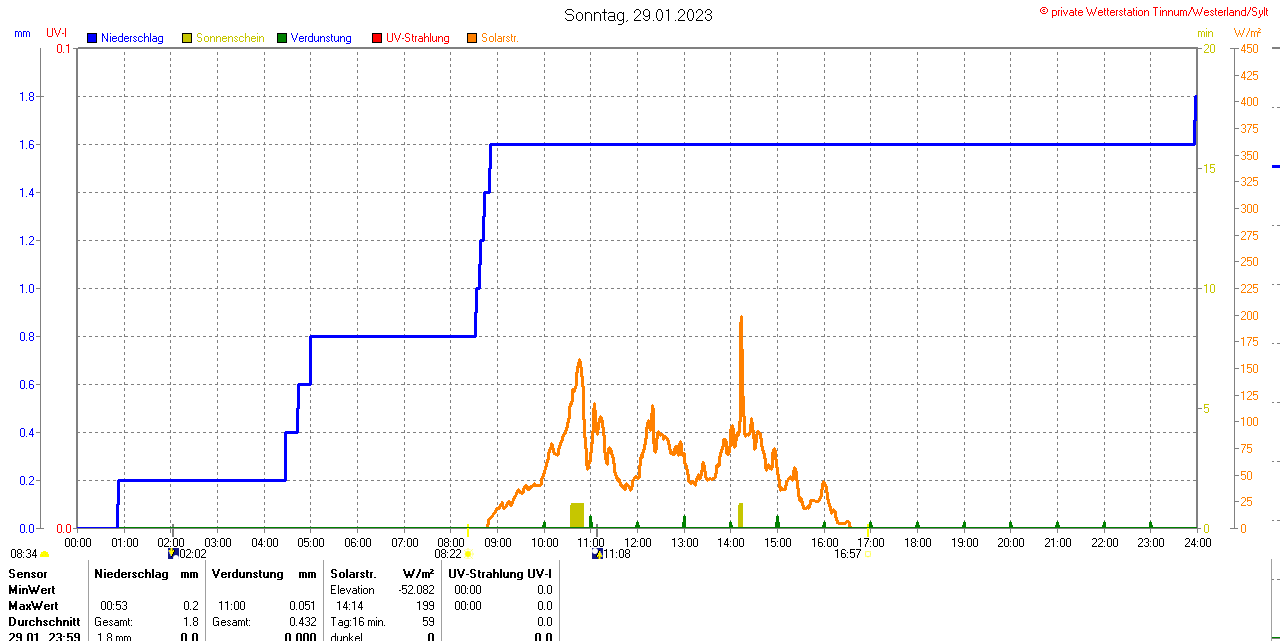1280x641 pixels.
Task: Click the yellow sunshine bar near 10:40
Action: [x=577, y=515]
